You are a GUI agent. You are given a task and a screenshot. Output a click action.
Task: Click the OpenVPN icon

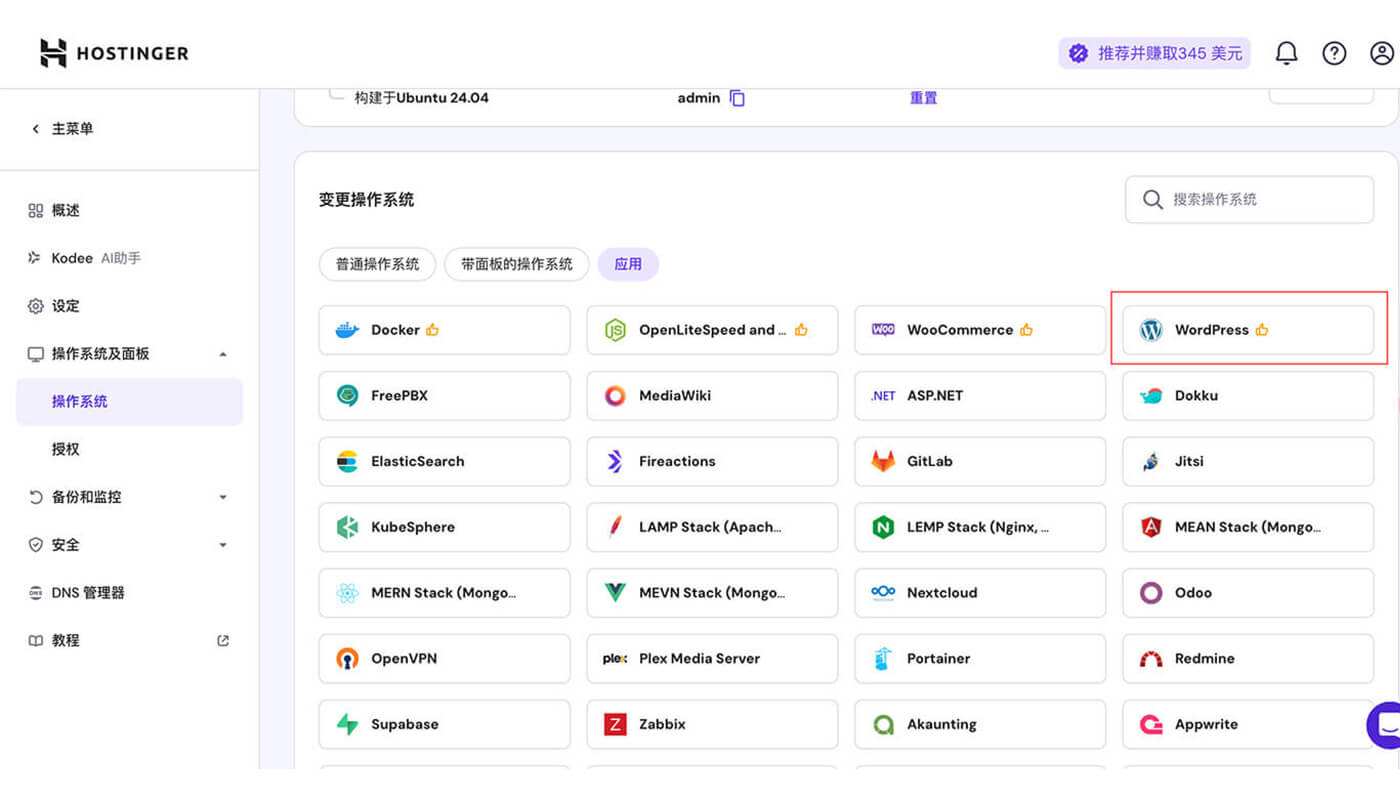coord(347,659)
